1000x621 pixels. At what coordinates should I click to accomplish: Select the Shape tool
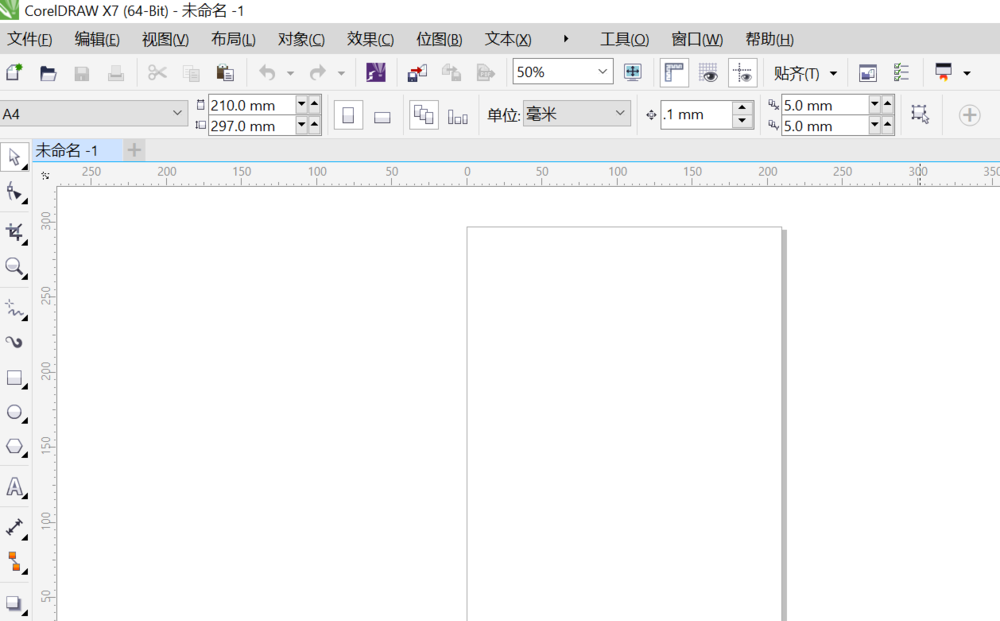coord(14,191)
